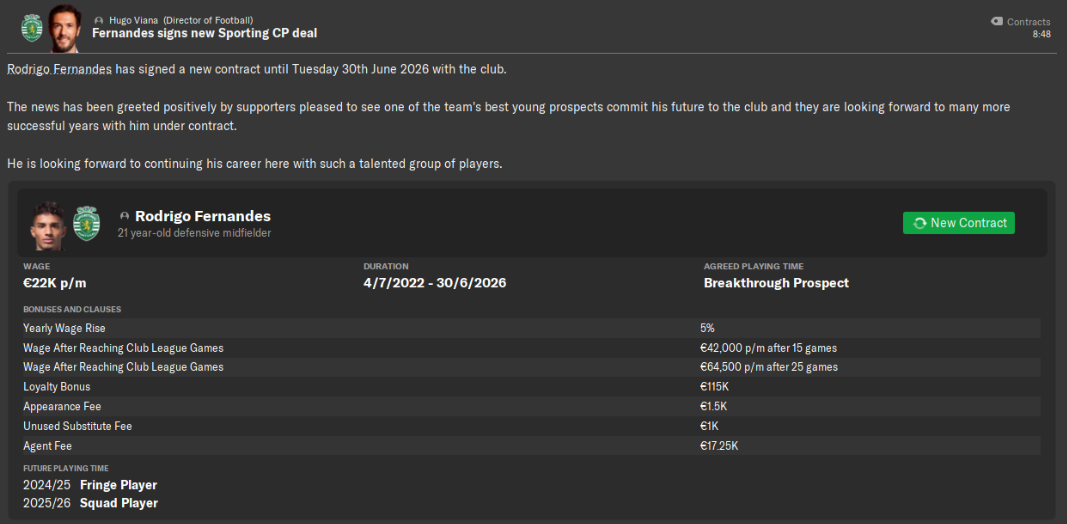Click the Sporting CP badge in message header

(x=32, y=28)
